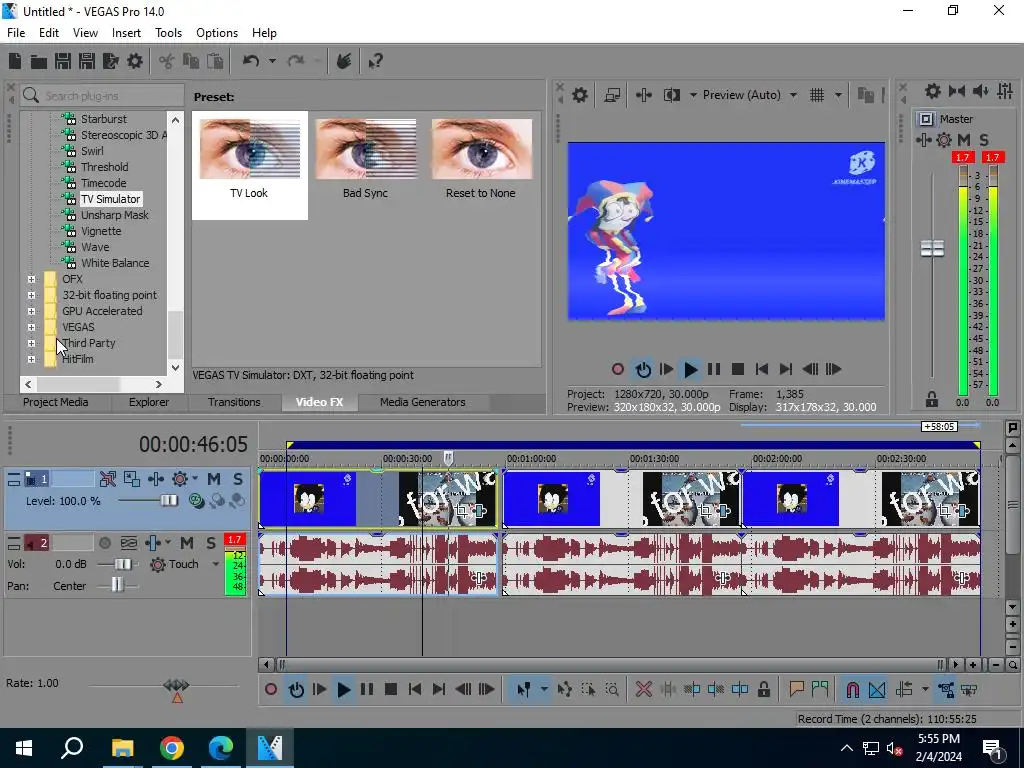Open the Insert menu
Viewport: 1024px width, 768px height.
point(126,33)
